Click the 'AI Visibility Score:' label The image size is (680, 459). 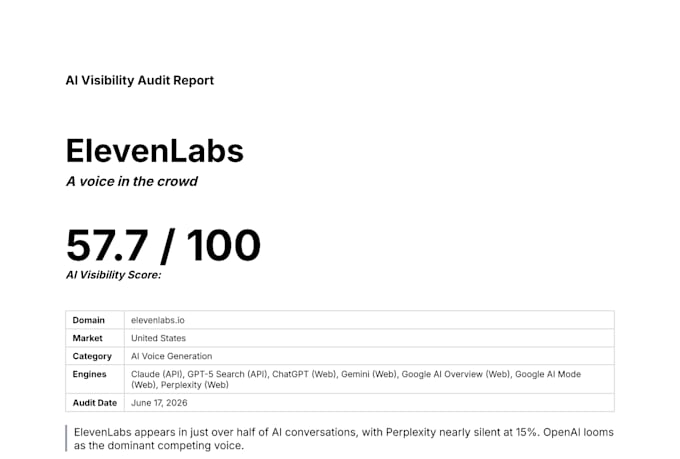pyautogui.click(x=113, y=275)
